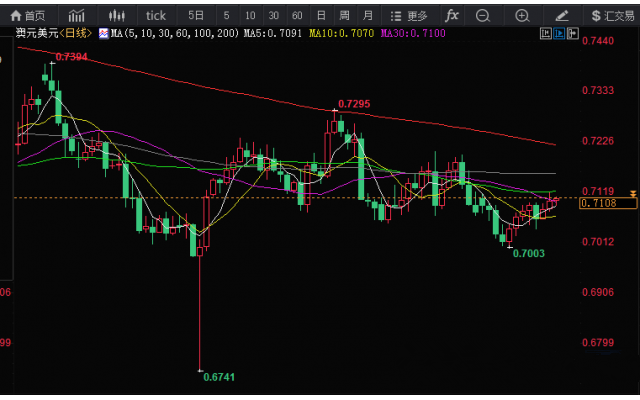Viewport: 640px width, 400px height.
Task: Select the 60-minute period
Action: (x=297, y=16)
